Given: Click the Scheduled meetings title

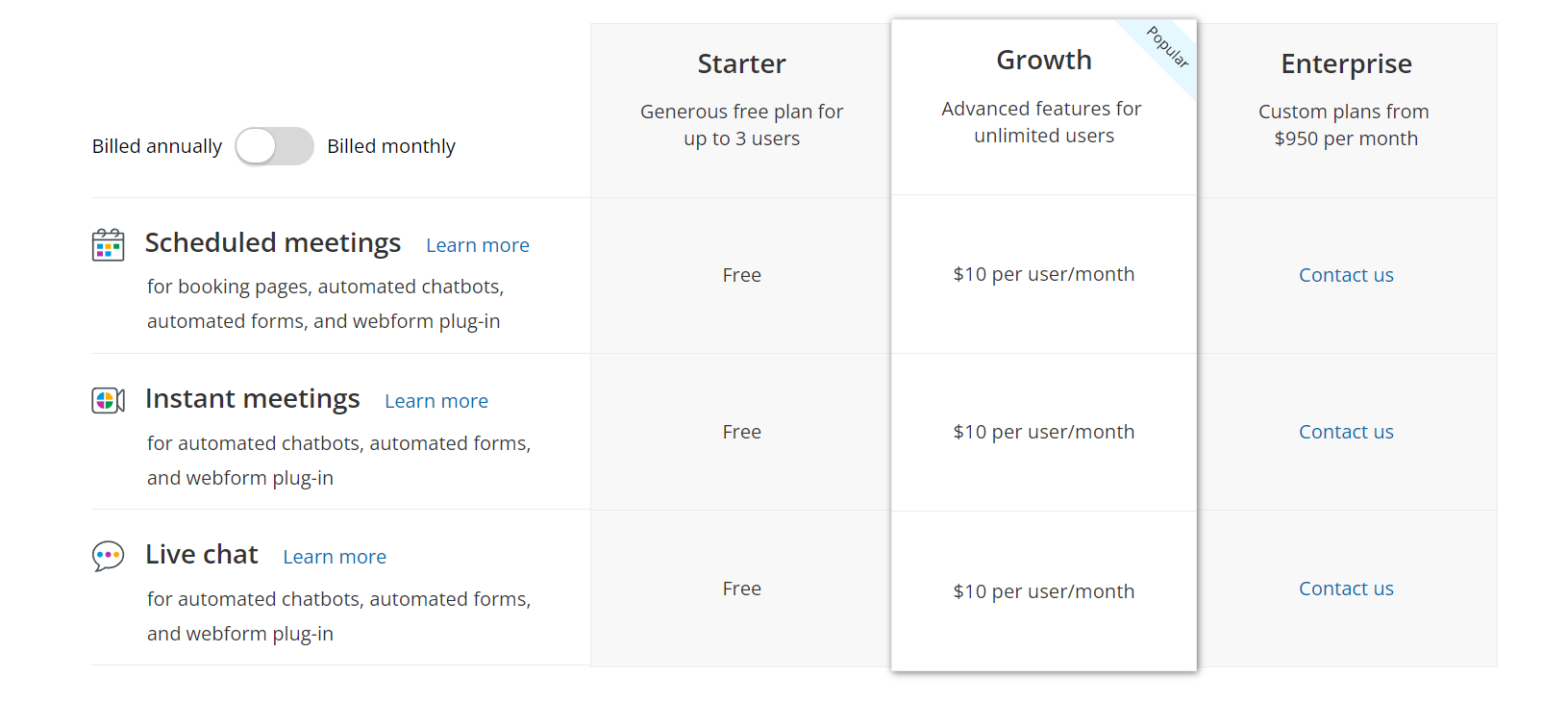Looking at the screenshot, I should pyautogui.click(x=273, y=243).
